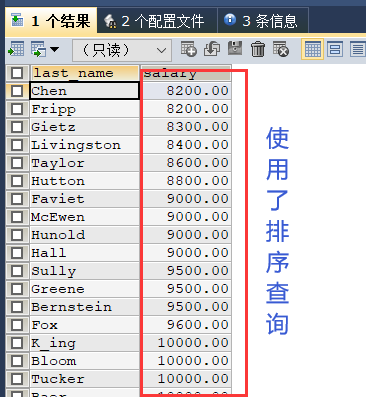Select the Tucker name cell

pyautogui.click(x=85, y=379)
